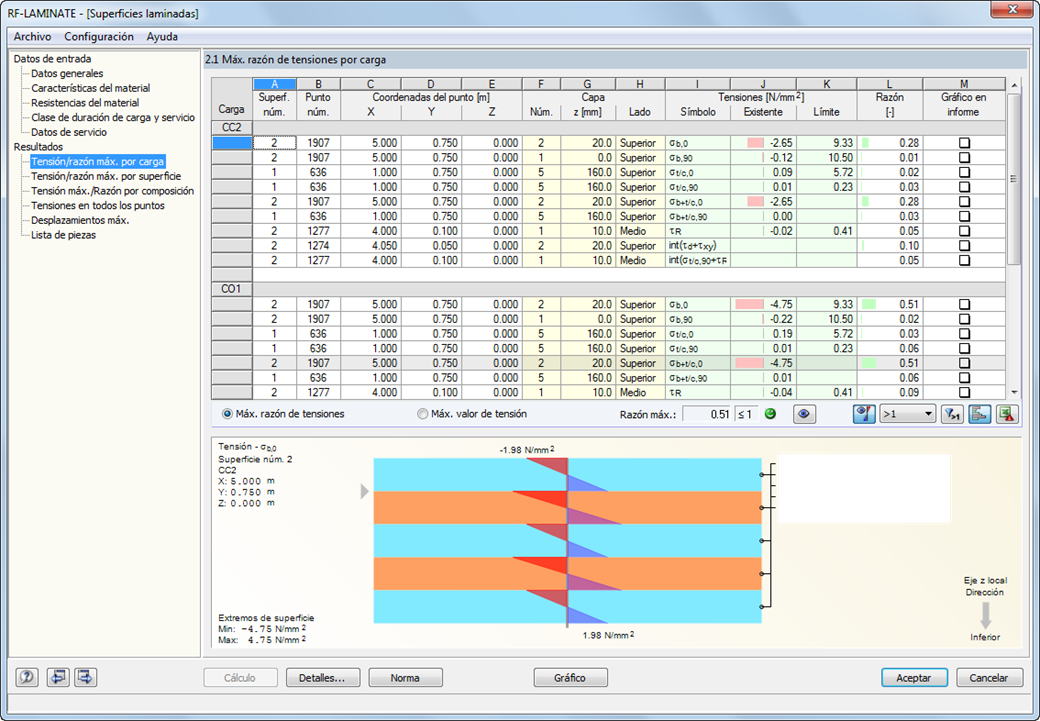The height and width of the screenshot is (721, 1040).
Task: Open the help dialog icon
Action: click(x=27, y=677)
